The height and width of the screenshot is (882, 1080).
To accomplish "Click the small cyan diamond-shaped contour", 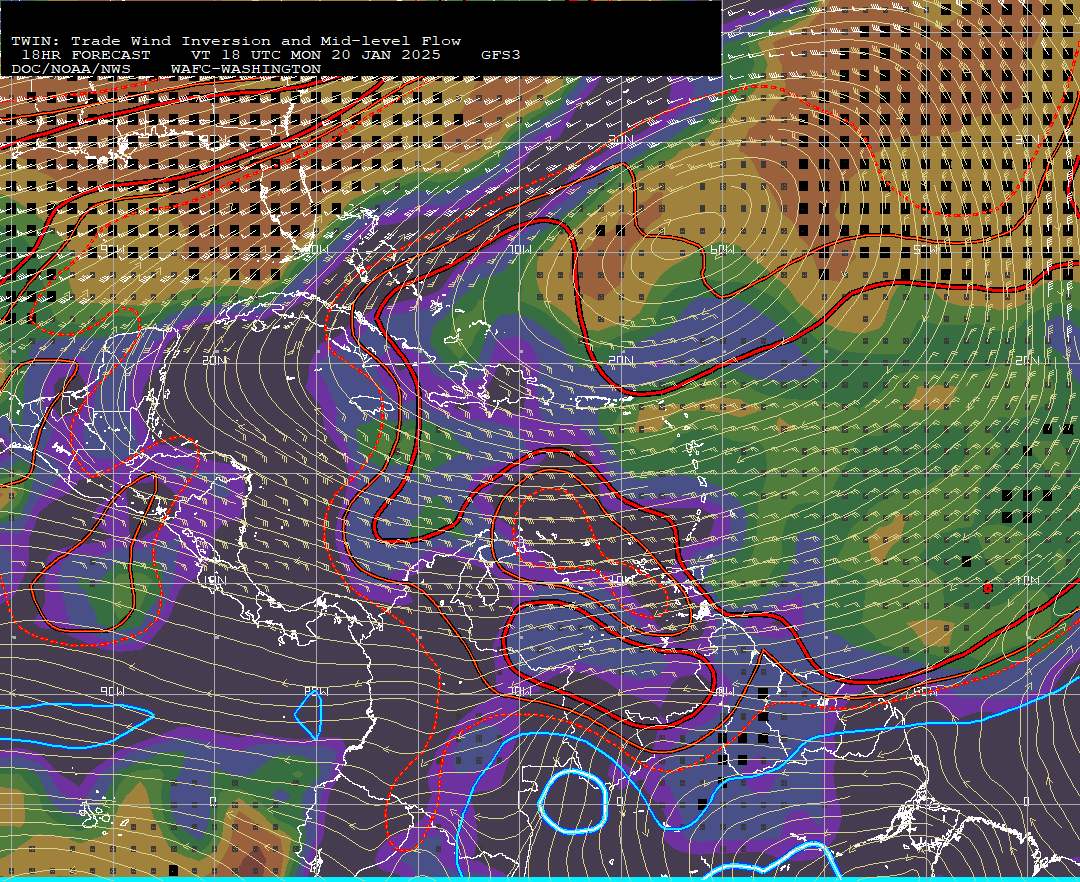I will 310,715.
